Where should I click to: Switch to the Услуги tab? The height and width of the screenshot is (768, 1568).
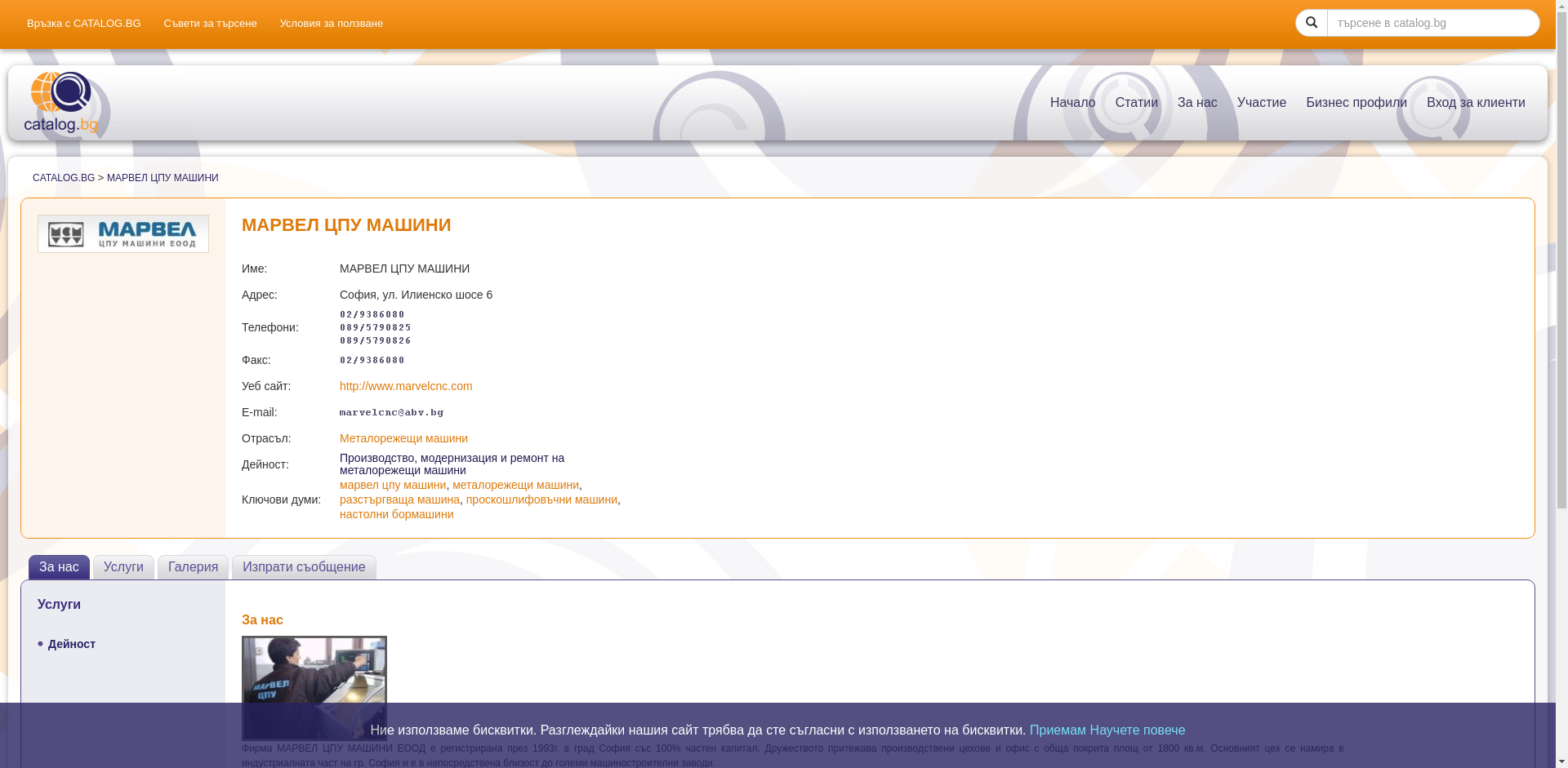[123, 567]
